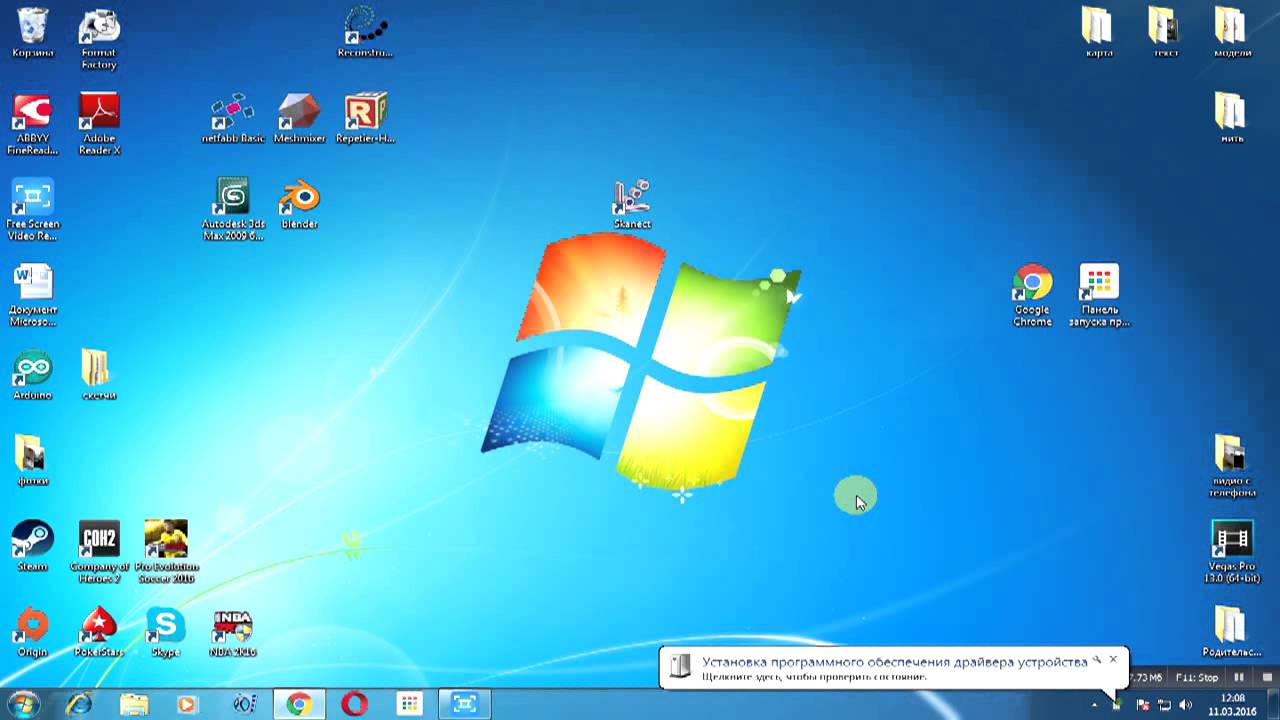This screenshot has width=1280, height=720.
Task: Select the текст folder
Action: coord(1166,32)
